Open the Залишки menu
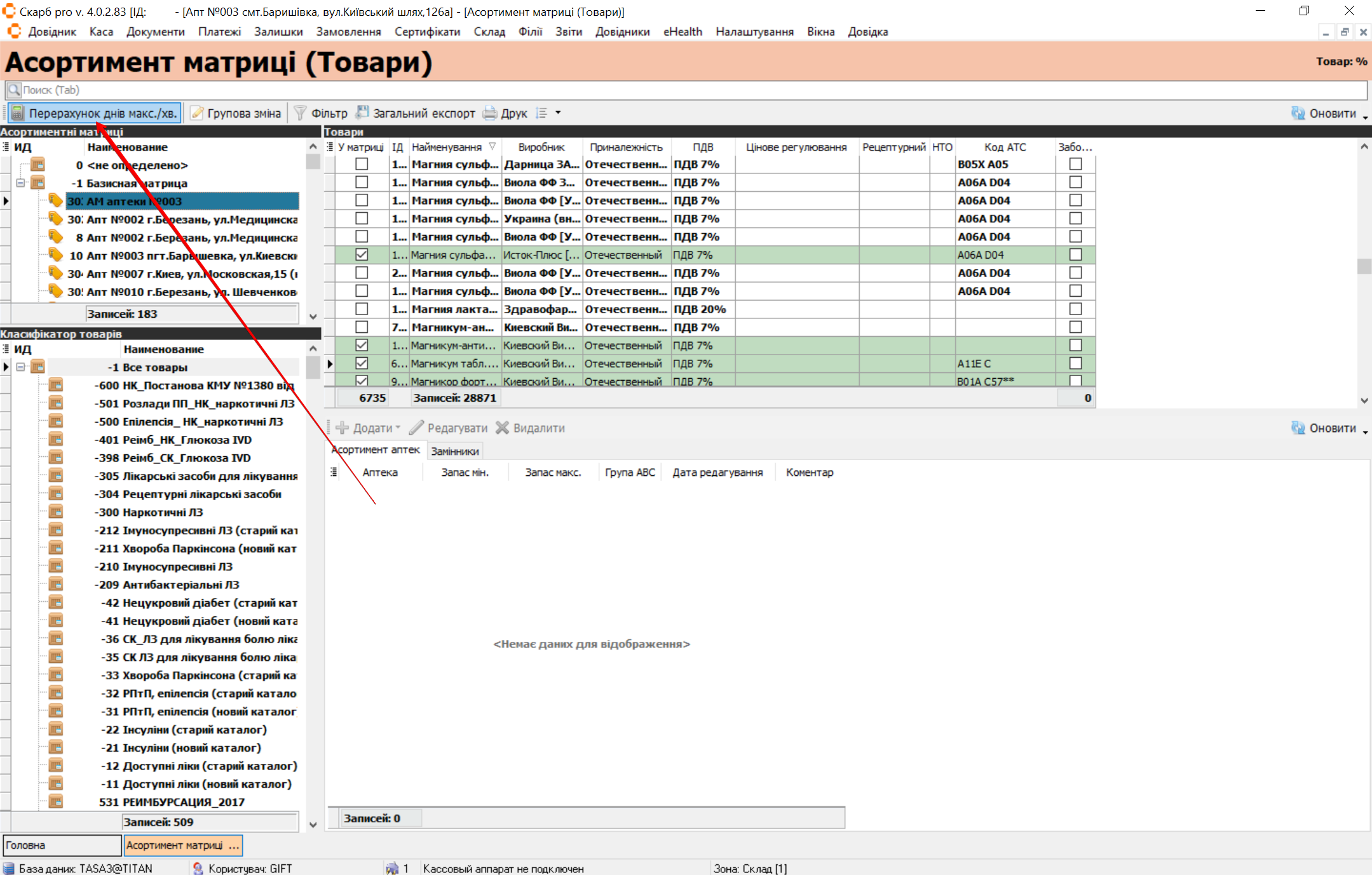Viewport: 1372px width, 875px height. (x=278, y=32)
